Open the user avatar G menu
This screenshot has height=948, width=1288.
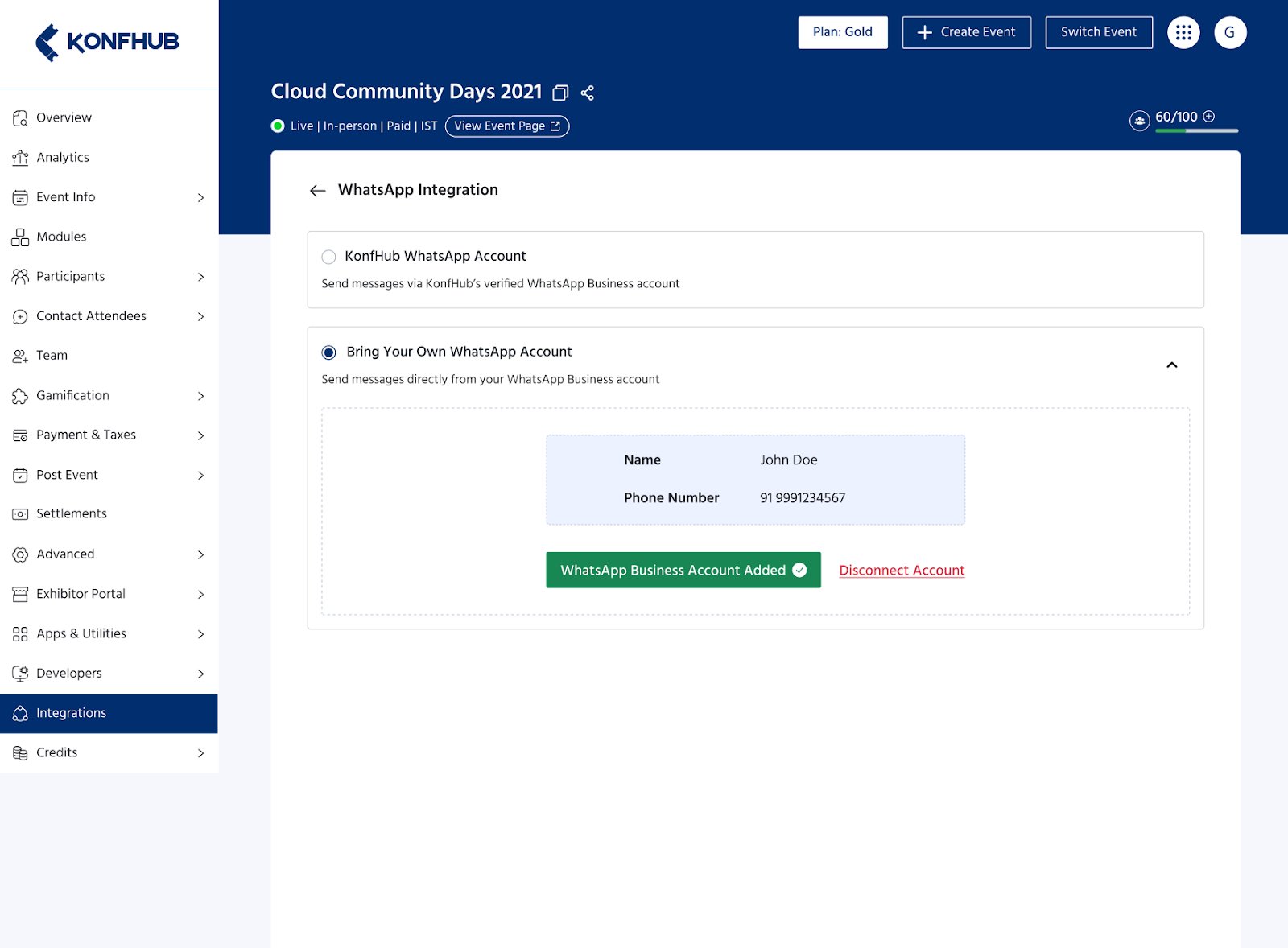click(1230, 32)
